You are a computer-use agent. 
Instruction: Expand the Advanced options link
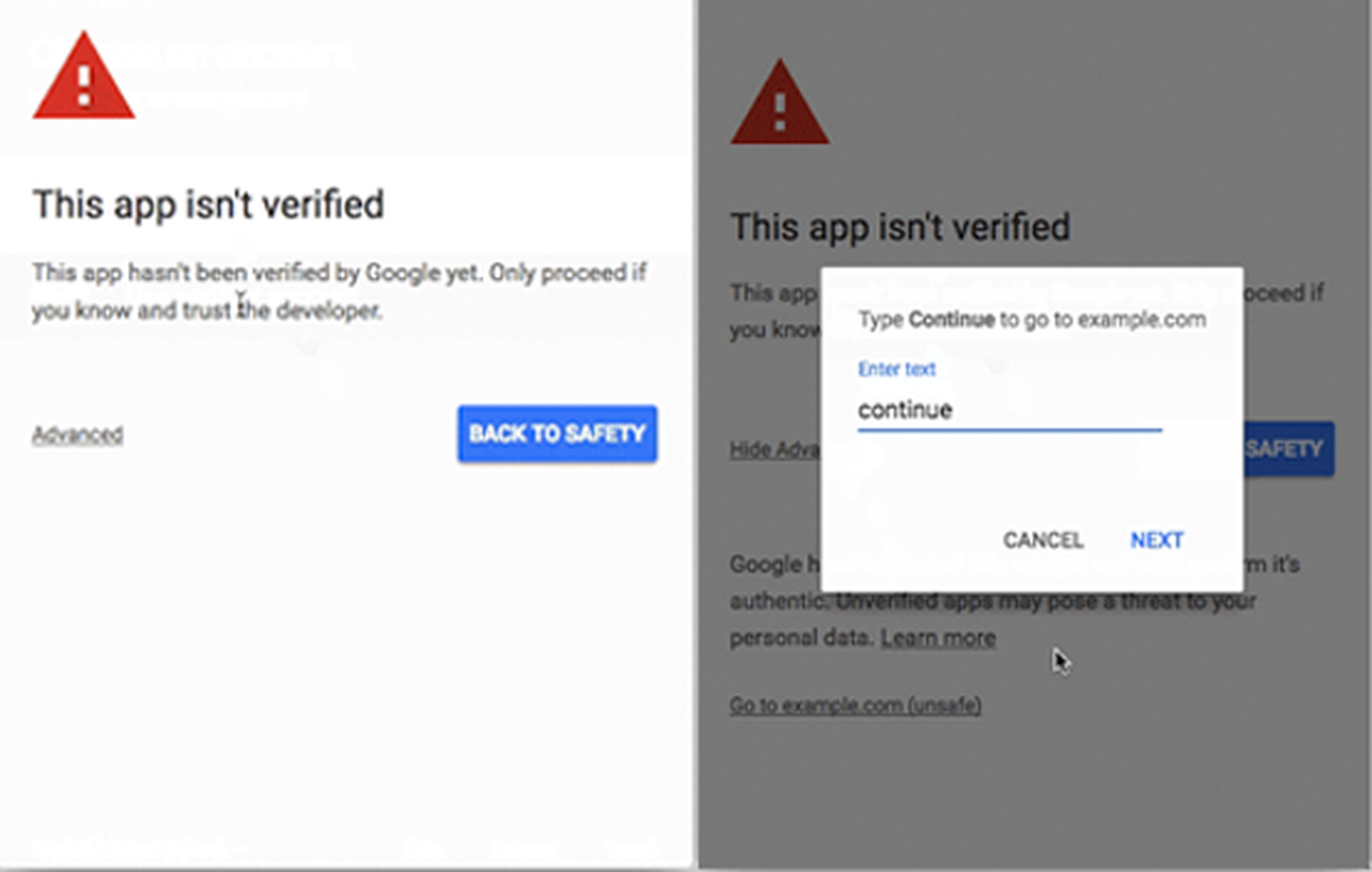pos(78,435)
